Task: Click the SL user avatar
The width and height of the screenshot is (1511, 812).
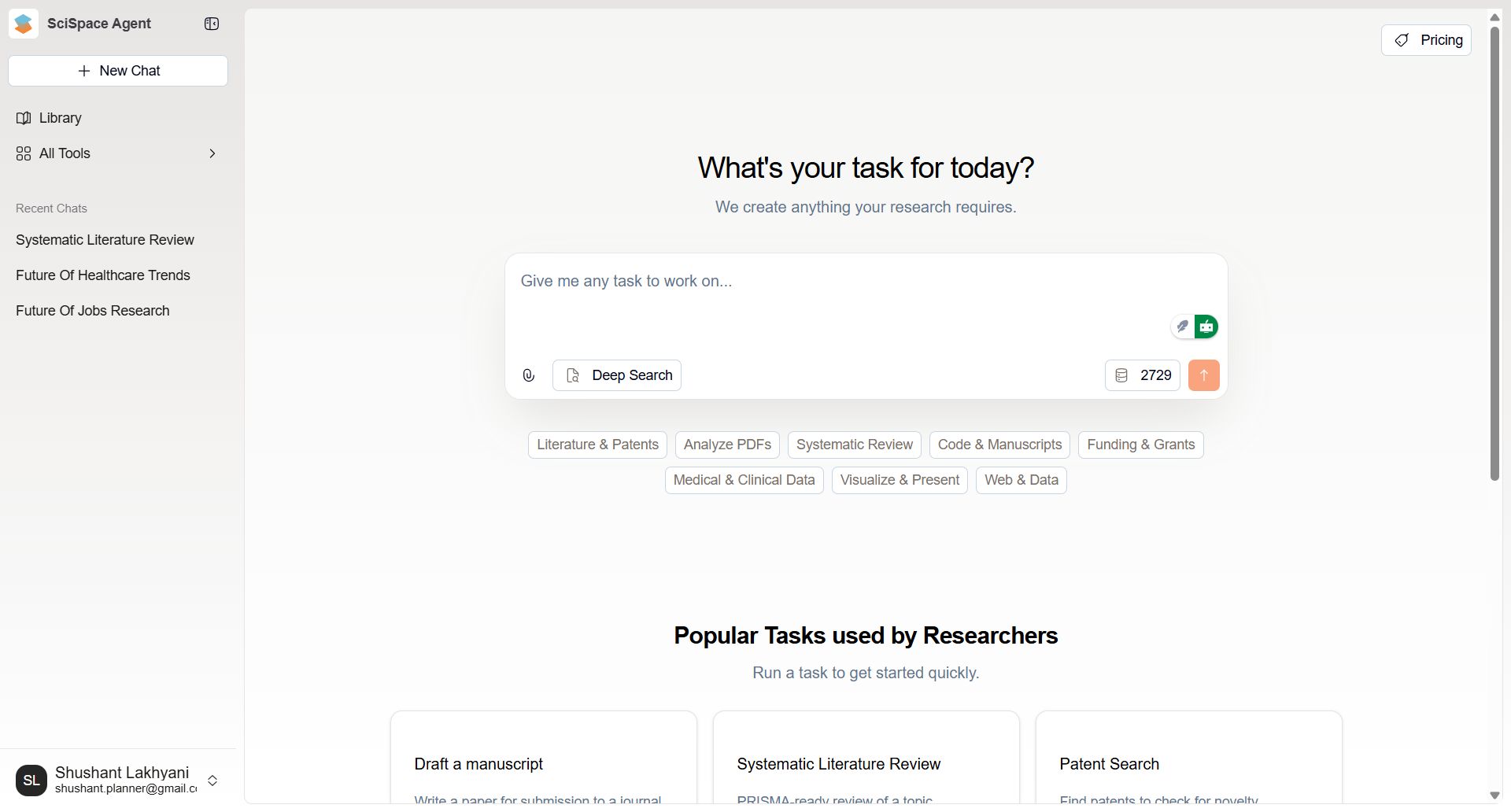Action: 31,781
